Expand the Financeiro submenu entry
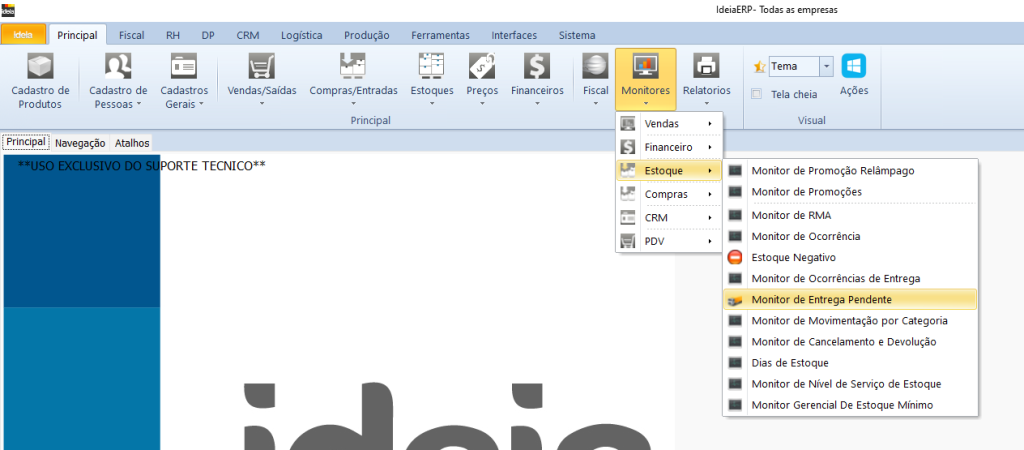 (667, 147)
